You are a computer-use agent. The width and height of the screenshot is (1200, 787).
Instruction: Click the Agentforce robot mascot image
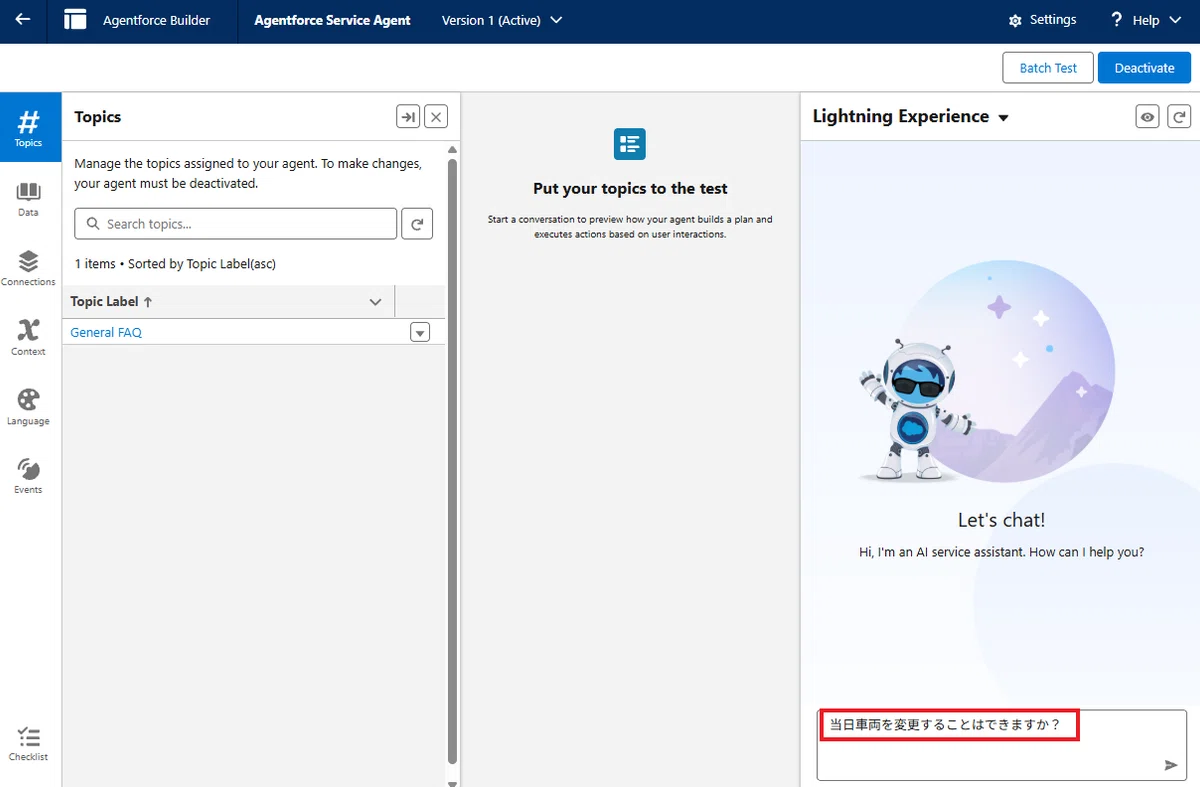coord(913,411)
